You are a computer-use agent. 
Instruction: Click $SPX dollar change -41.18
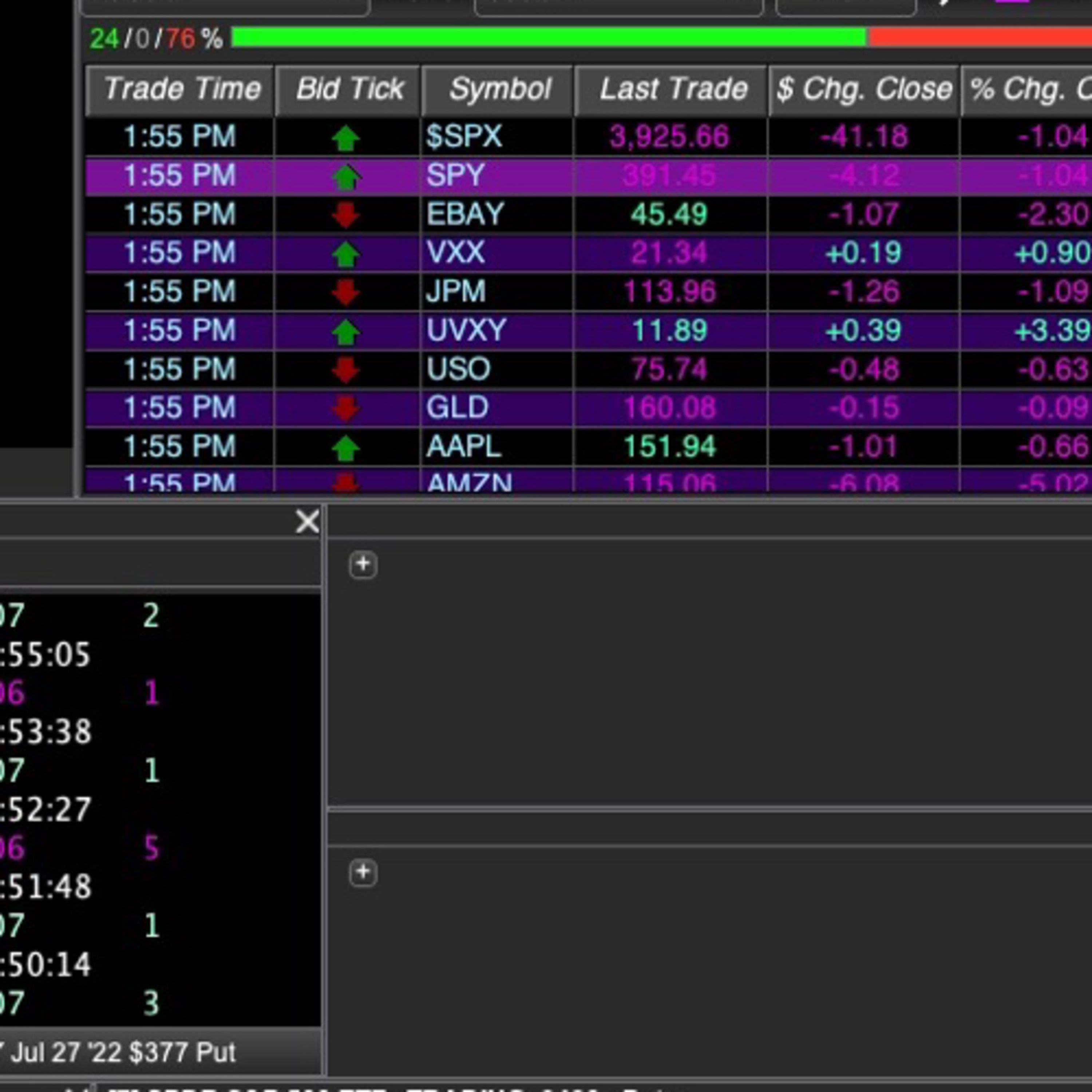pyautogui.click(x=864, y=137)
